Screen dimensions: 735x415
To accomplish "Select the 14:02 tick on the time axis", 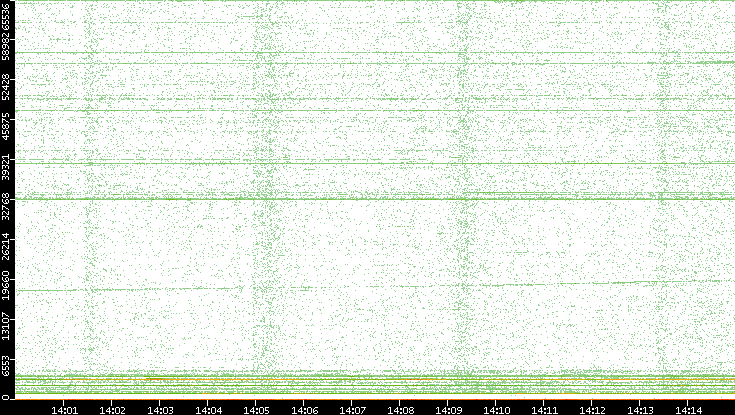I will click(113, 409).
